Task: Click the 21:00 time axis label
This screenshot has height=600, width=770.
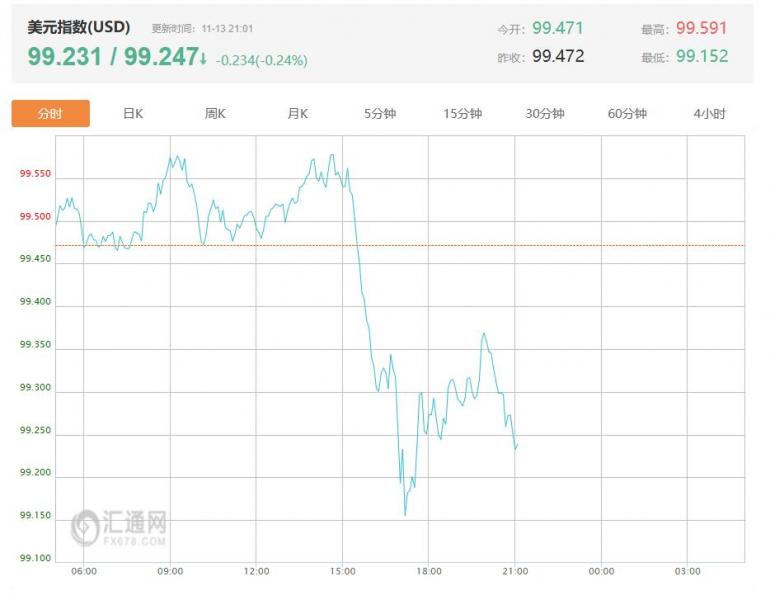Action: (514, 571)
